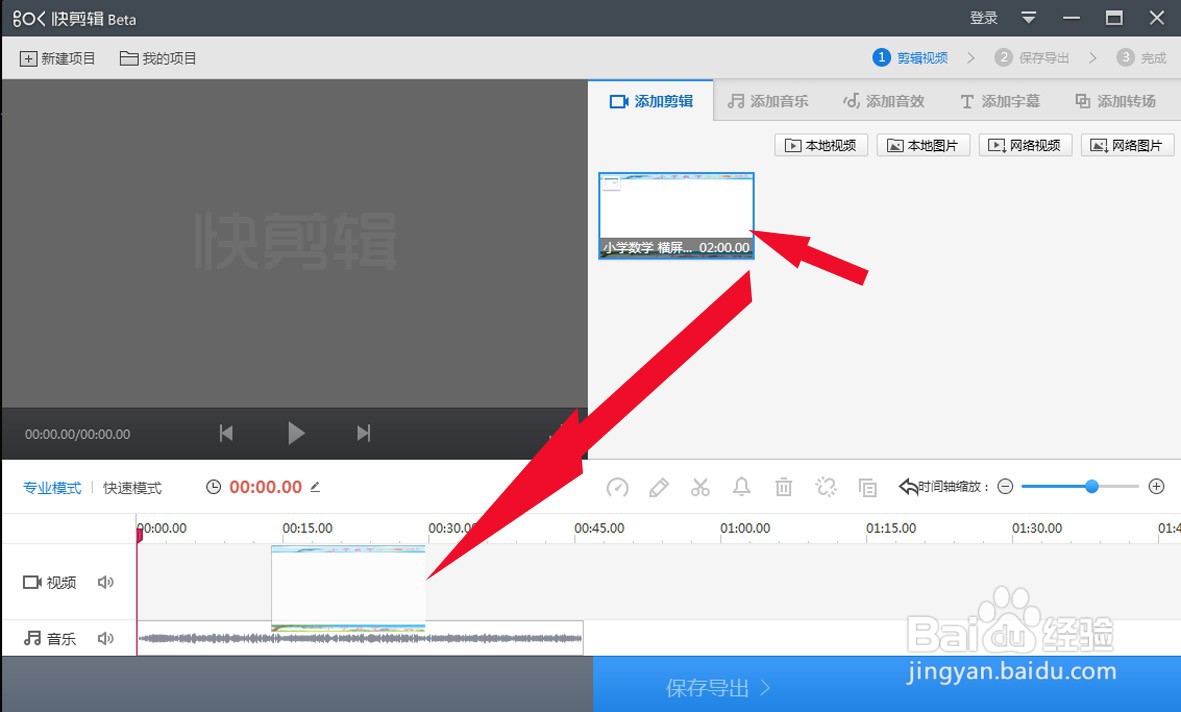This screenshot has width=1181, height=712.
Task: Click the 01:00.00 ruler mark
Action: coord(745,528)
